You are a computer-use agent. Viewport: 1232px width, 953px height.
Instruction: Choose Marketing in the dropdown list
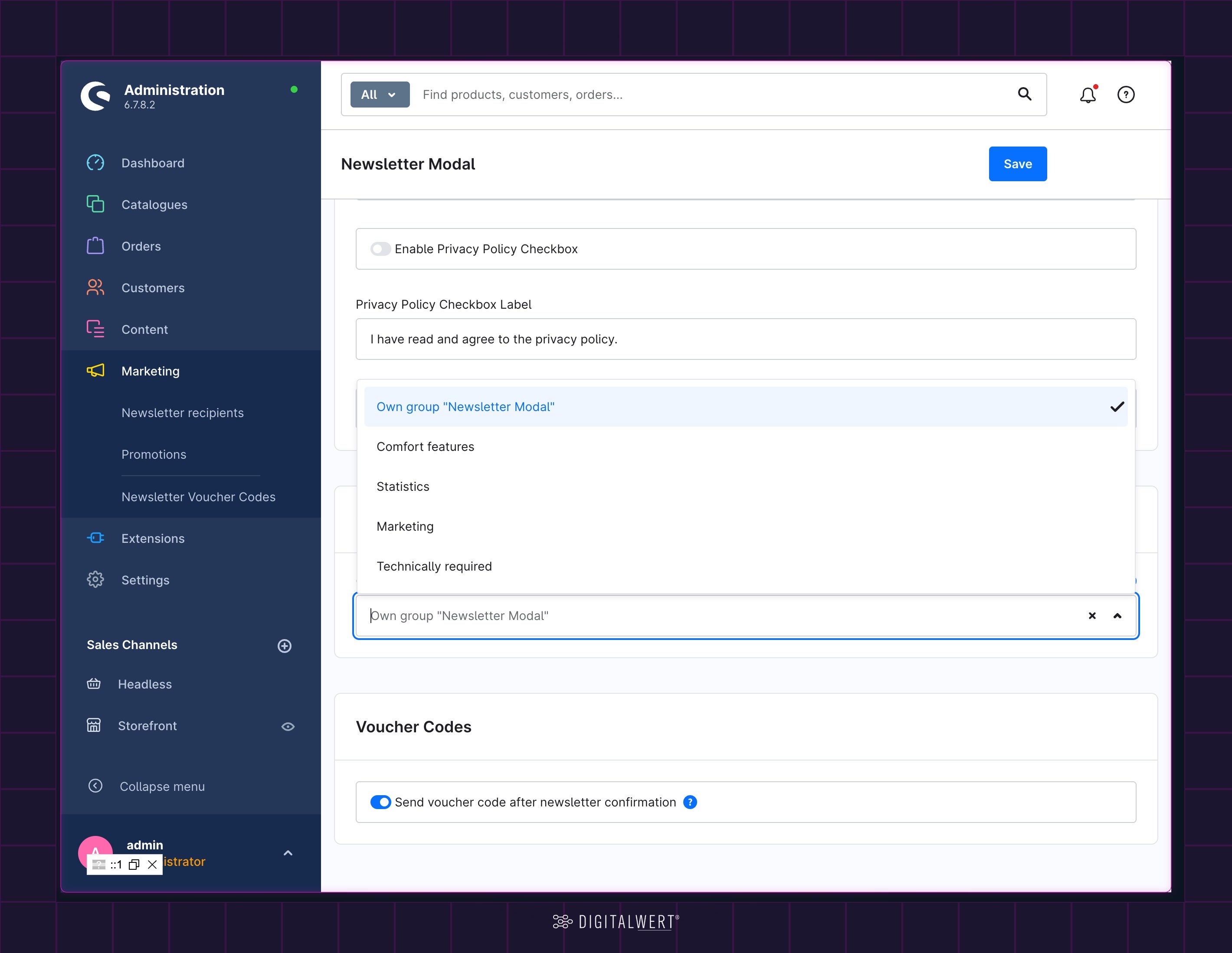[x=746, y=526]
